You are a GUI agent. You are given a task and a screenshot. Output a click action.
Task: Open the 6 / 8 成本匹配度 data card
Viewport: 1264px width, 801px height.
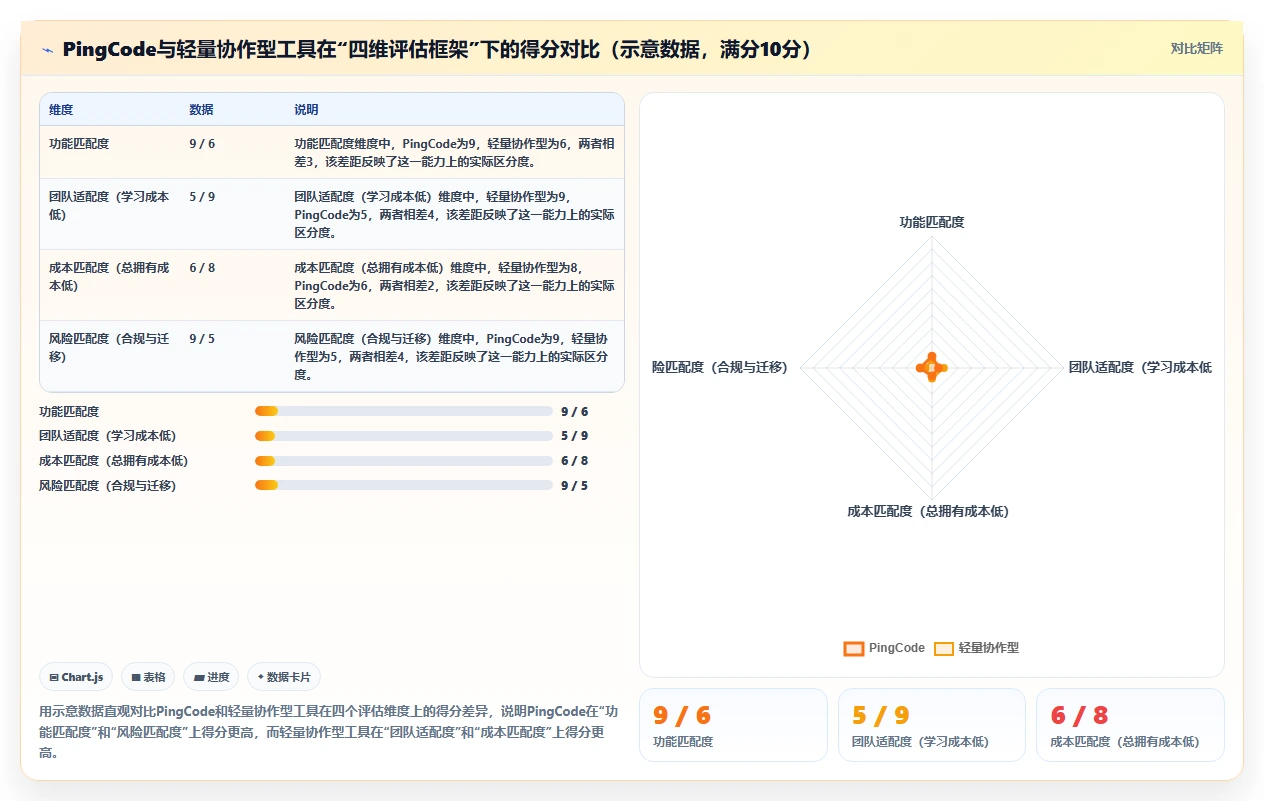[x=1130, y=725]
